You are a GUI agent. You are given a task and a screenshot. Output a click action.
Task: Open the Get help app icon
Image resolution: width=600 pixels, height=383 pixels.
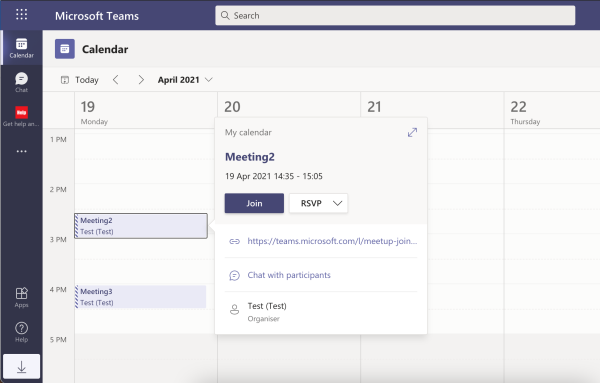[x=21, y=116]
